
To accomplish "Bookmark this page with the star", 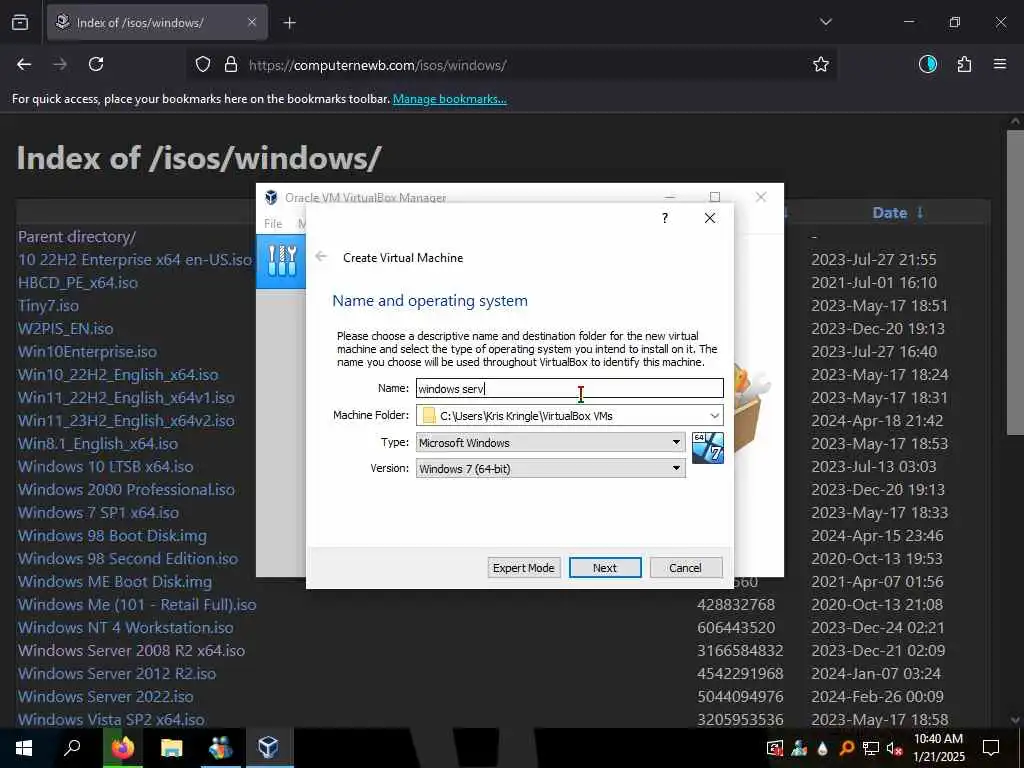I will point(821,64).
